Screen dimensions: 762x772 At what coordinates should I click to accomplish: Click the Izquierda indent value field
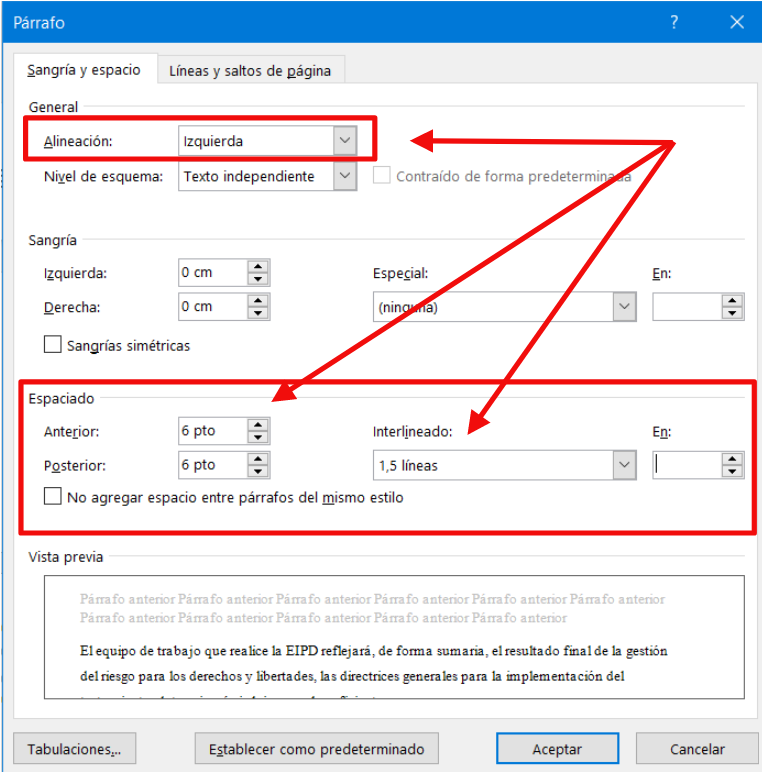click(211, 272)
